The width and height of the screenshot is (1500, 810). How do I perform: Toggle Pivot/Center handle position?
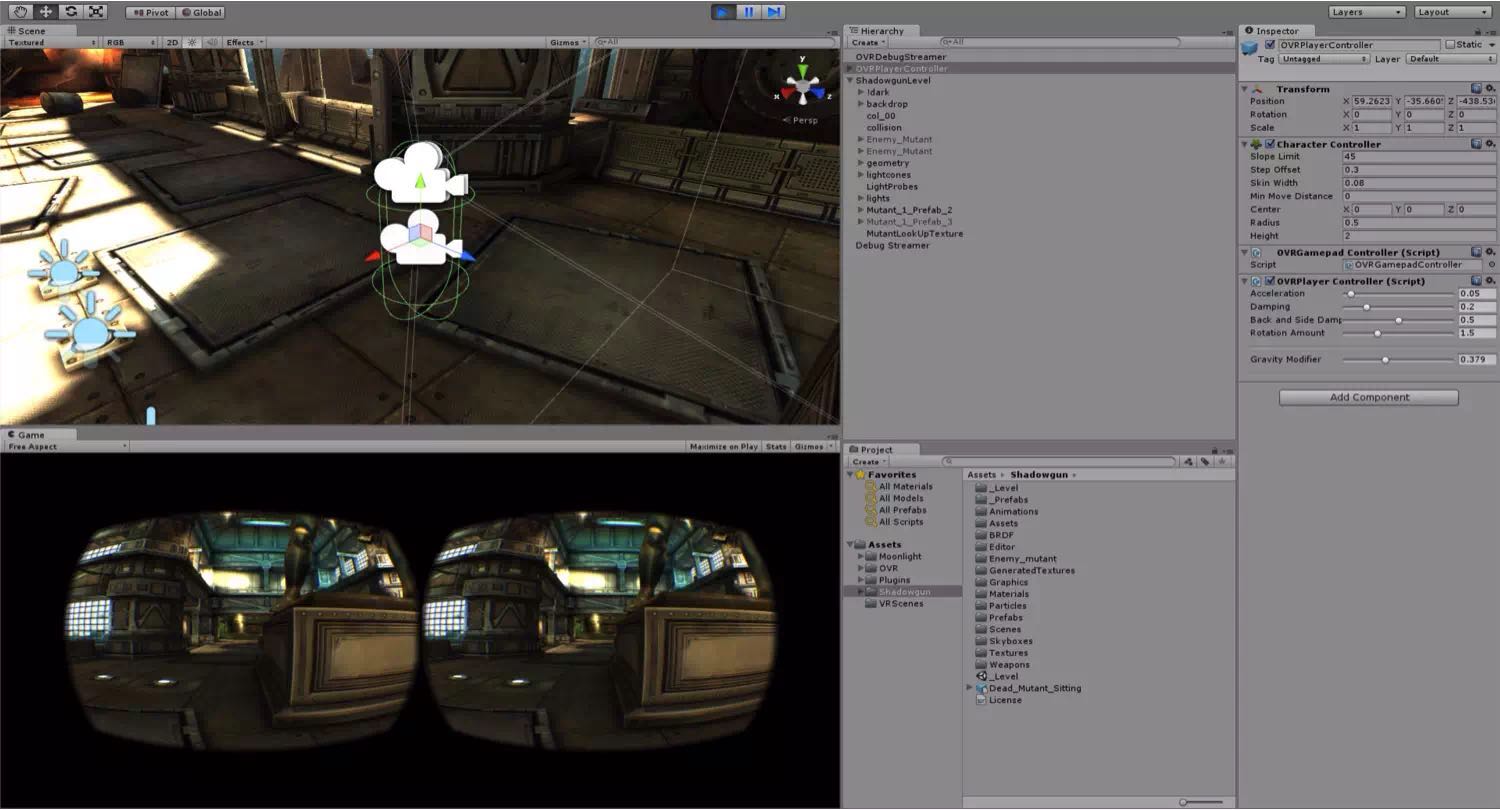tap(150, 12)
